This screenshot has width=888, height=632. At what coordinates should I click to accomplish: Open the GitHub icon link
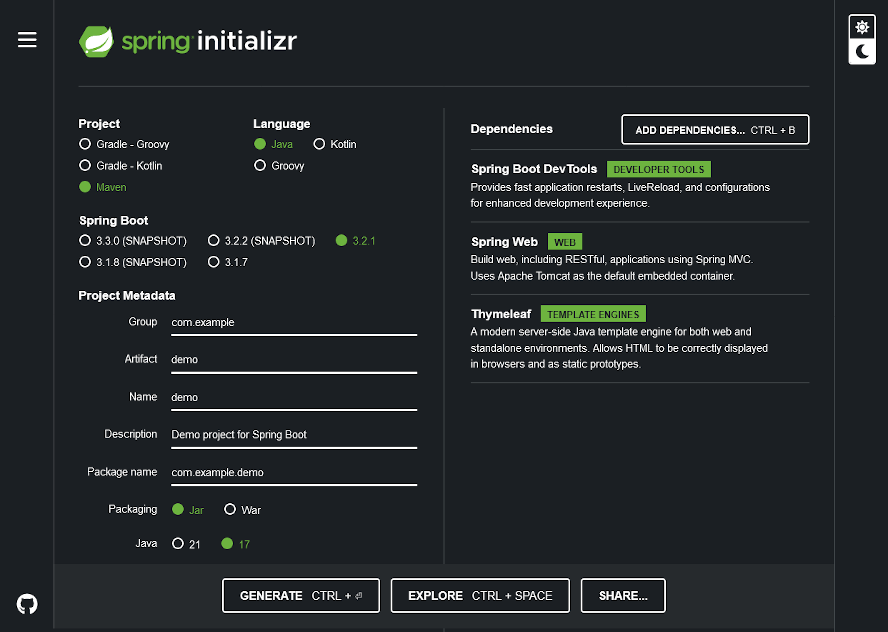tap(27, 604)
